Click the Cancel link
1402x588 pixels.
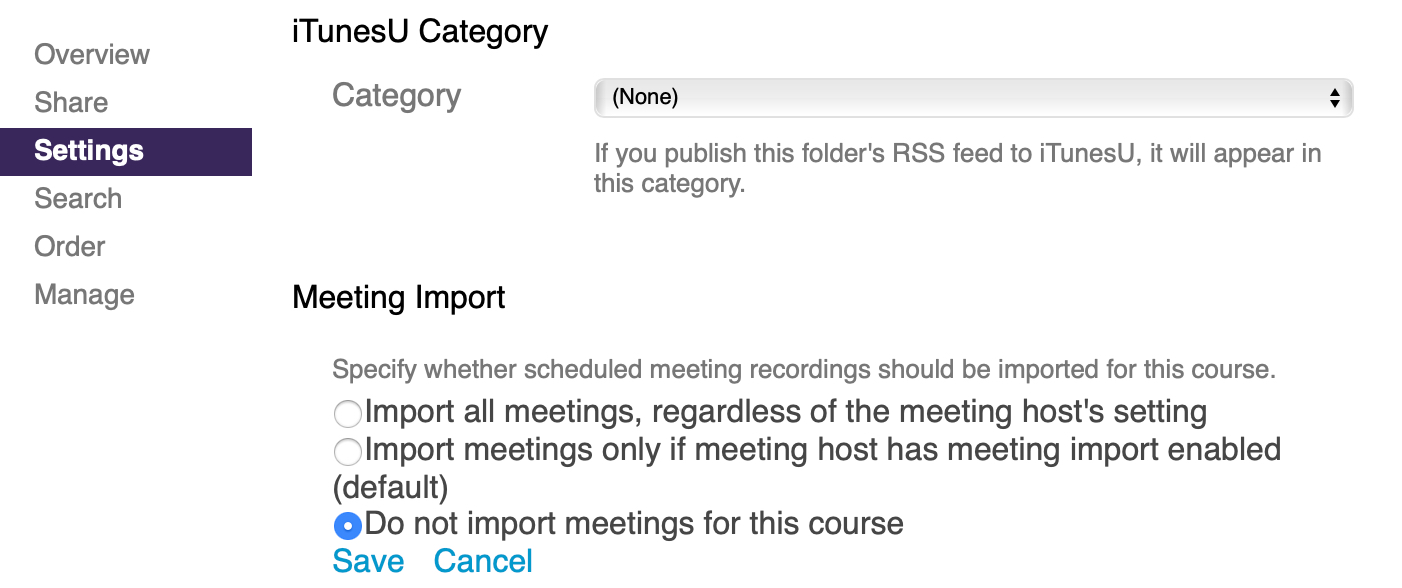483,561
